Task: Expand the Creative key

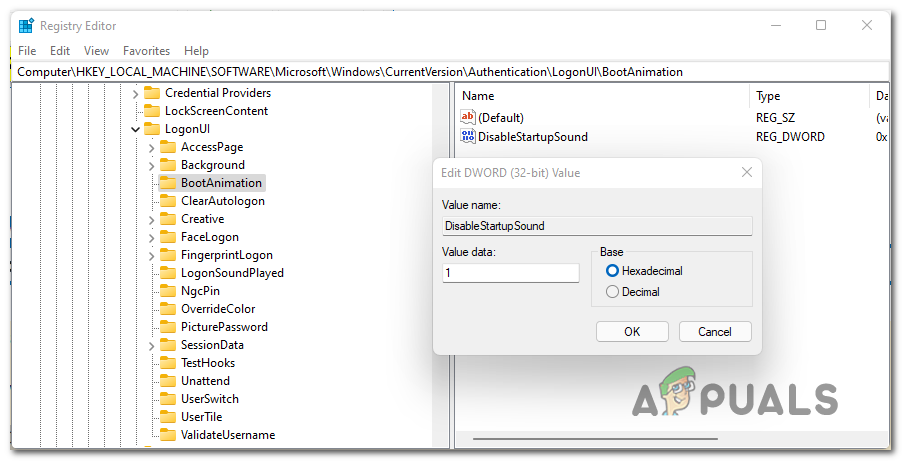Action: pyautogui.click(x=152, y=220)
